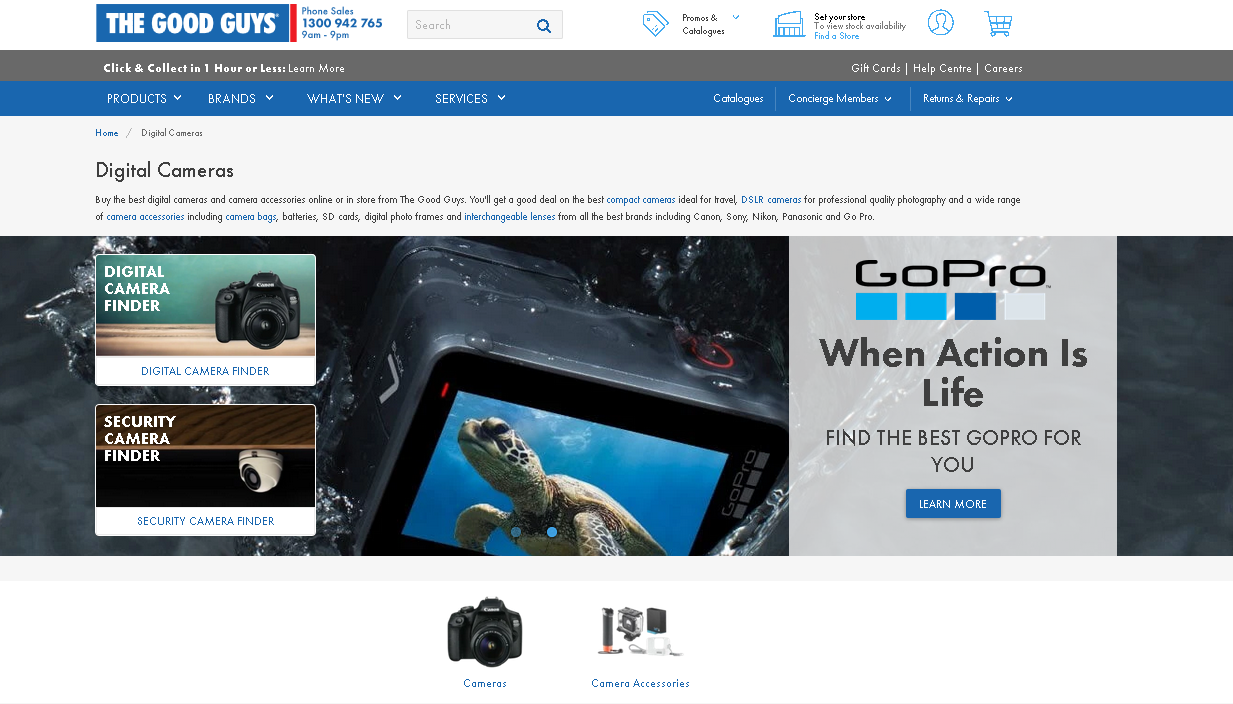Viewport: 1233px width, 704px height.
Task: Follow the camera bags text link
Action: pyautogui.click(x=251, y=217)
